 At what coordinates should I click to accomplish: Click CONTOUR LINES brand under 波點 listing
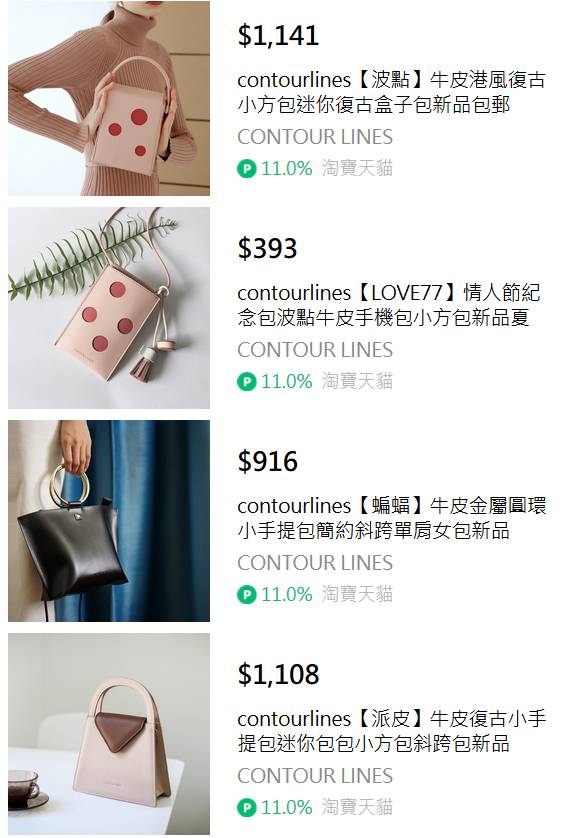[315, 137]
